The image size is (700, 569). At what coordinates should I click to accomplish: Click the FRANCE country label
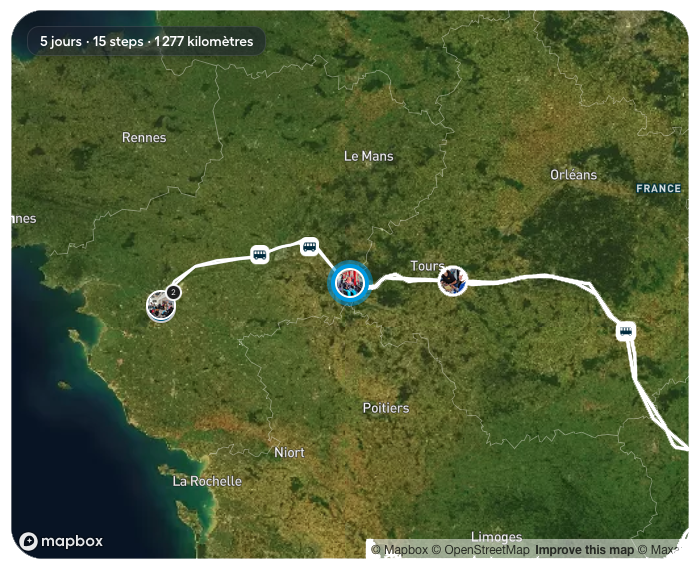click(659, 188)
